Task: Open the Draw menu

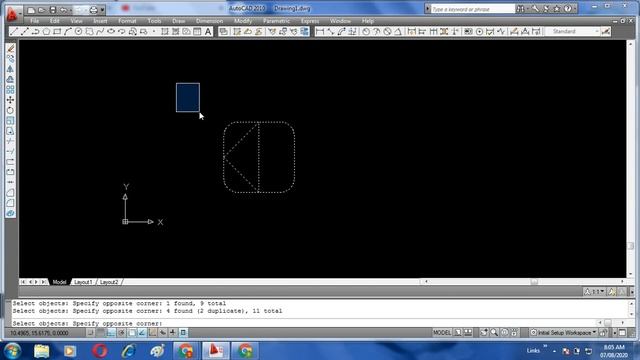Action: pos(178,21)
